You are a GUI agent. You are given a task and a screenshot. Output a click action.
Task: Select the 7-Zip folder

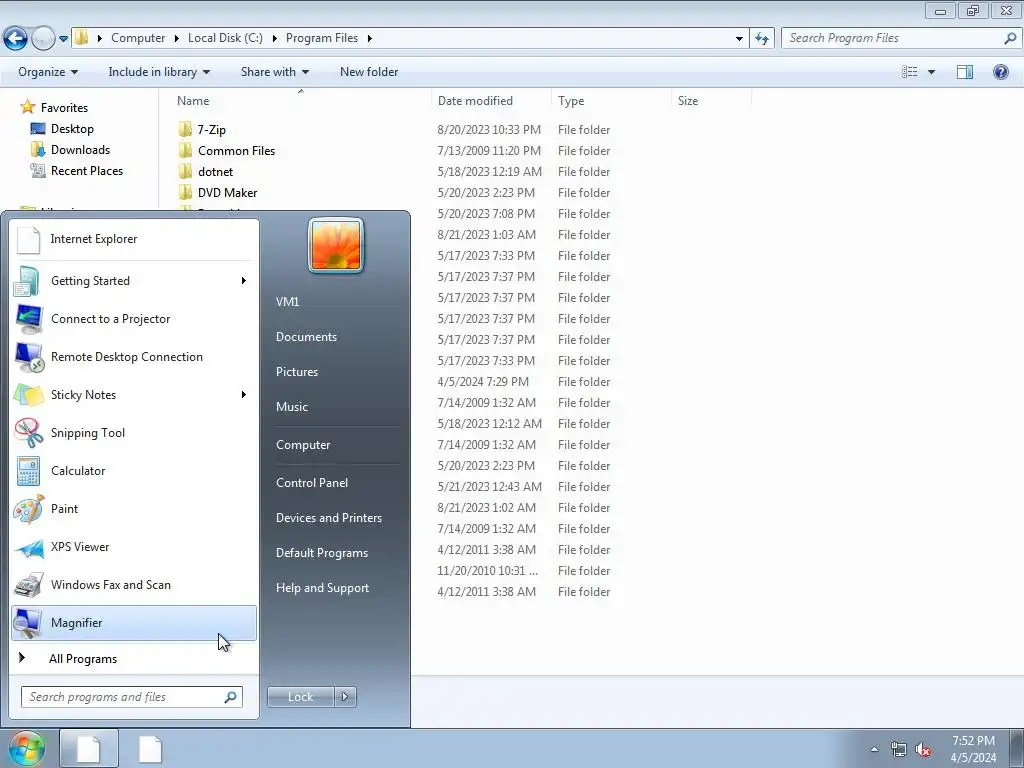(212, 130)
